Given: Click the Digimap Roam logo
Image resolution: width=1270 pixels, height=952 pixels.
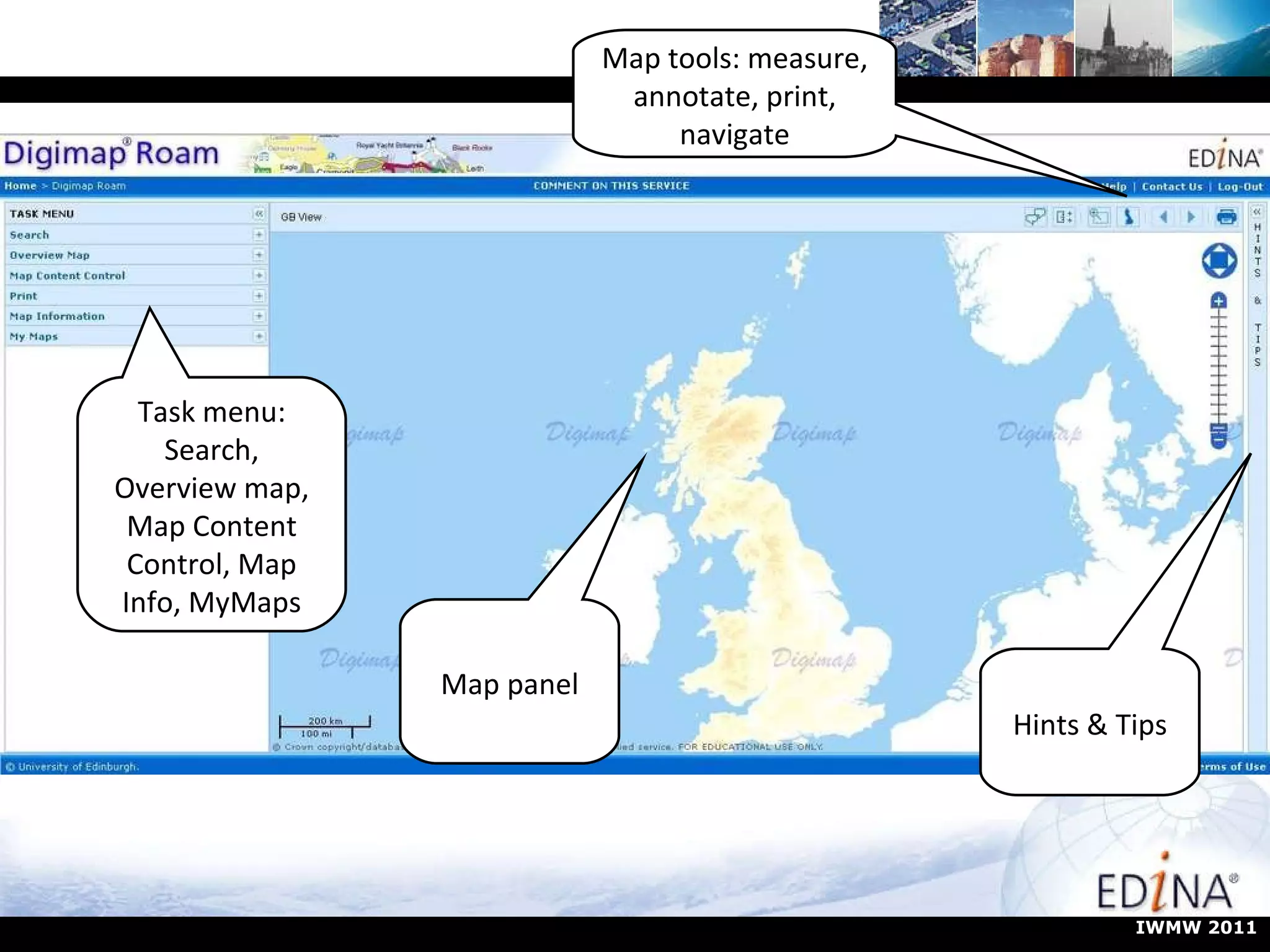Looking at the screenshot, I should click(x=112, y=154).
